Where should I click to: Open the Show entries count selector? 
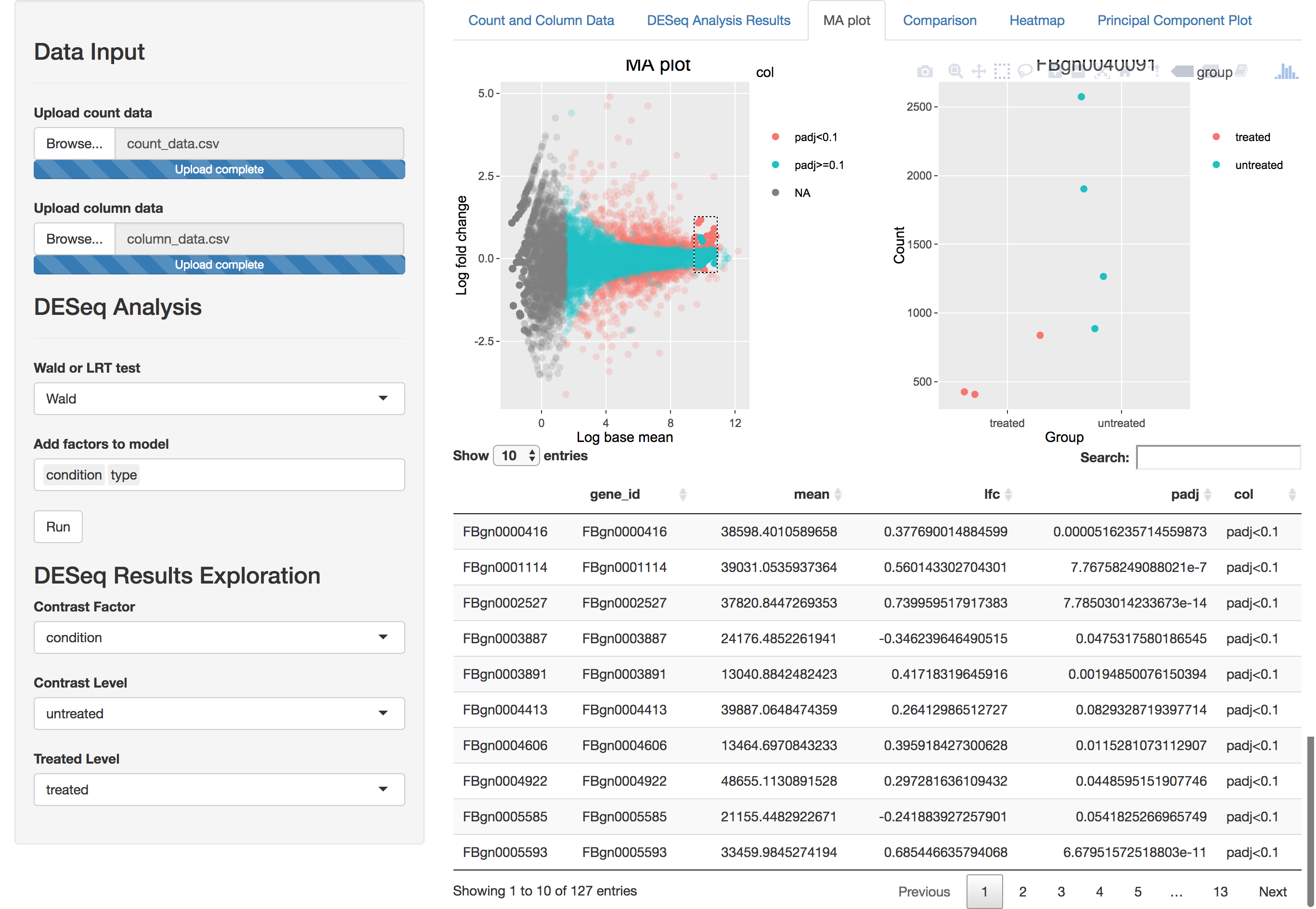pos(516,455)
